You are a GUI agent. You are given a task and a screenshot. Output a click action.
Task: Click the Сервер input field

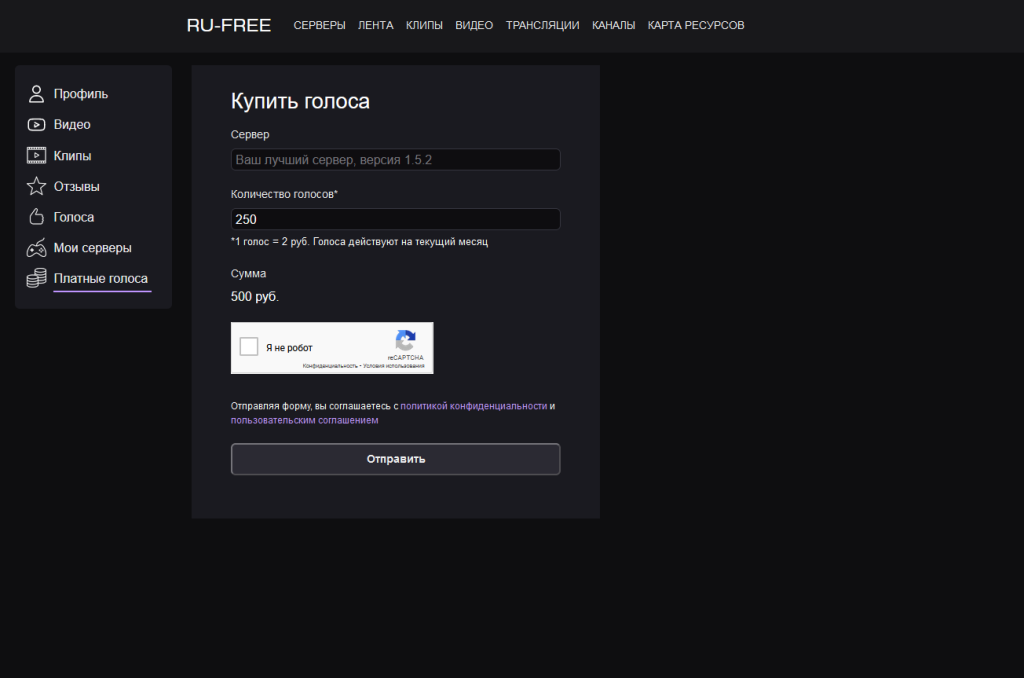click(x=395, y=159)
